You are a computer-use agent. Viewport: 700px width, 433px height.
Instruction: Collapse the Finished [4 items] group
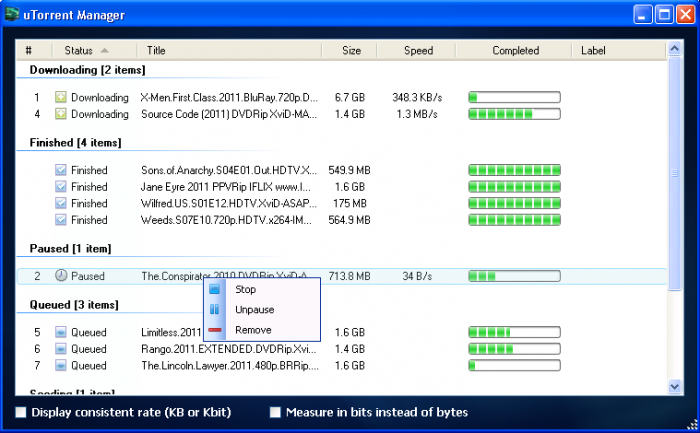[x=75, y=143]
